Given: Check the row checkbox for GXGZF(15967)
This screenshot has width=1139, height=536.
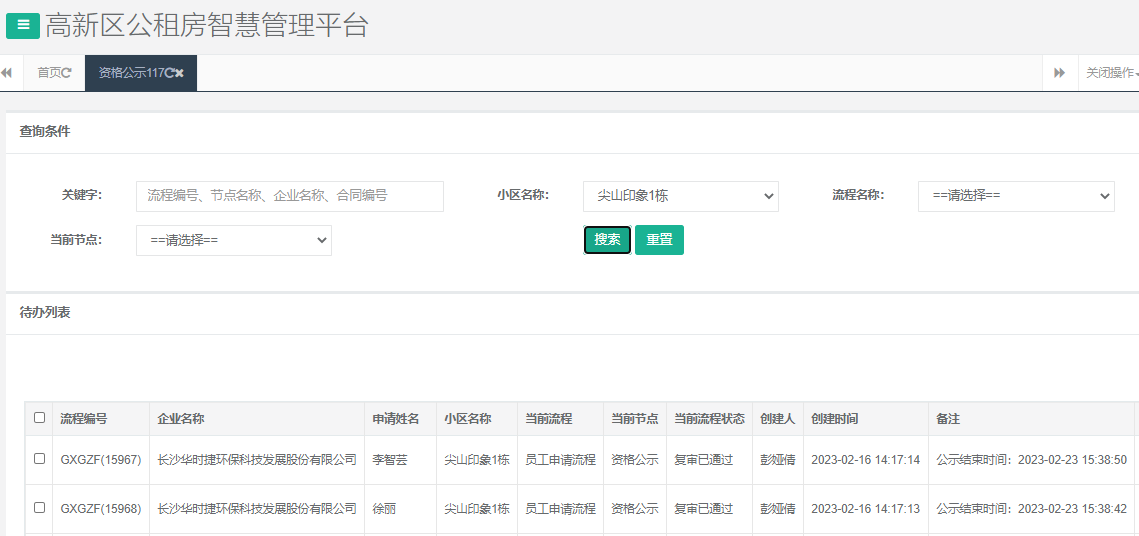Looking at the screenshot, I should coord(39,458).
